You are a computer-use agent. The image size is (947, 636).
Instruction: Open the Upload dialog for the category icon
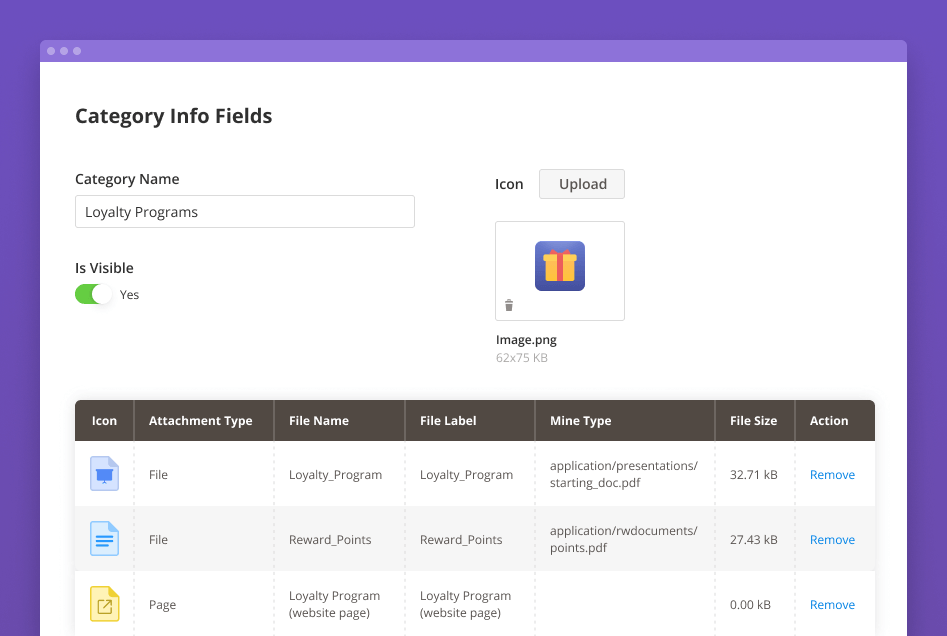click(581, 184)
